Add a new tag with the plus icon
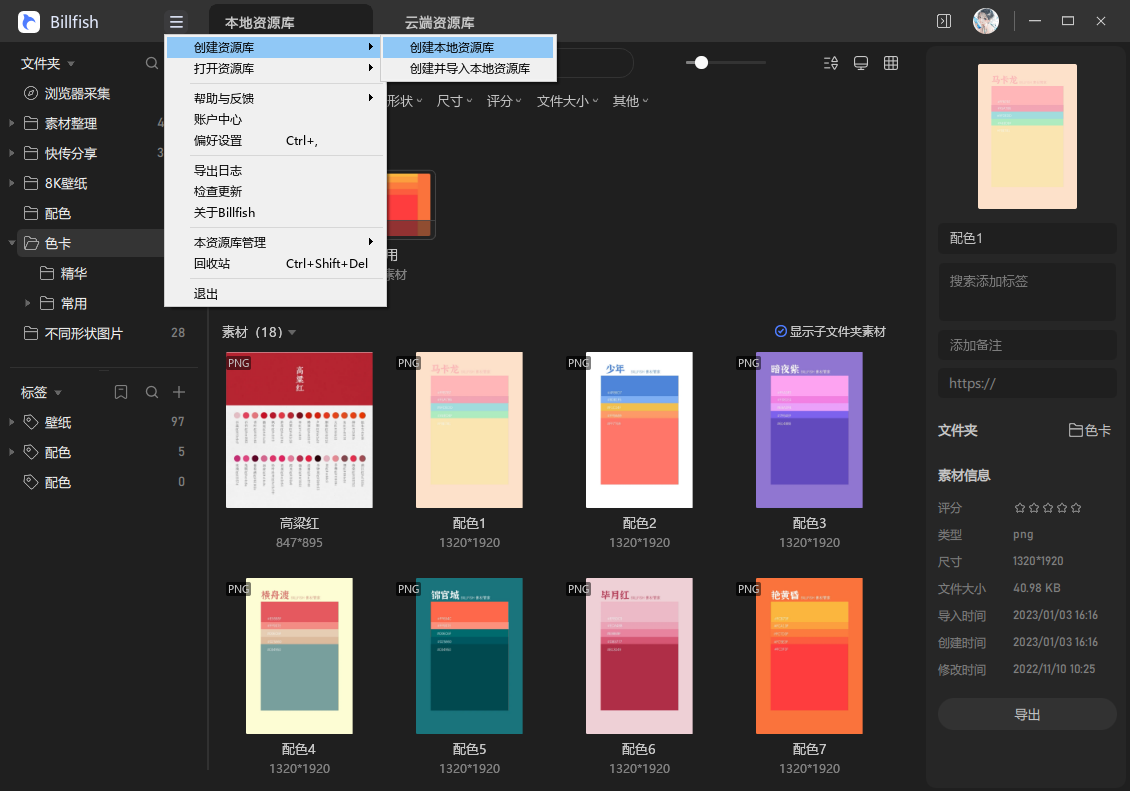Image resolution: width=1130 pixels, height=791 pixels. 179,392
